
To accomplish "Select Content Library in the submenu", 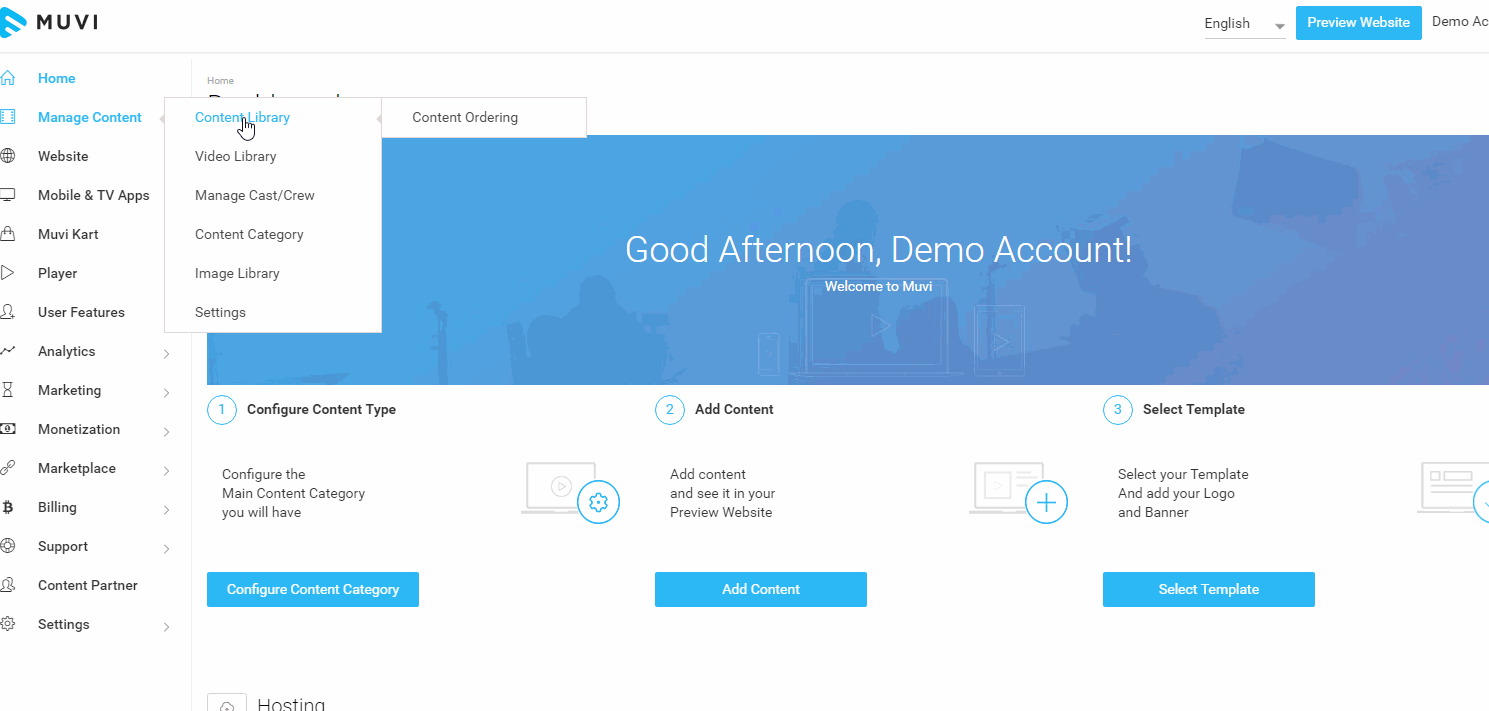I will coord(242,117).
